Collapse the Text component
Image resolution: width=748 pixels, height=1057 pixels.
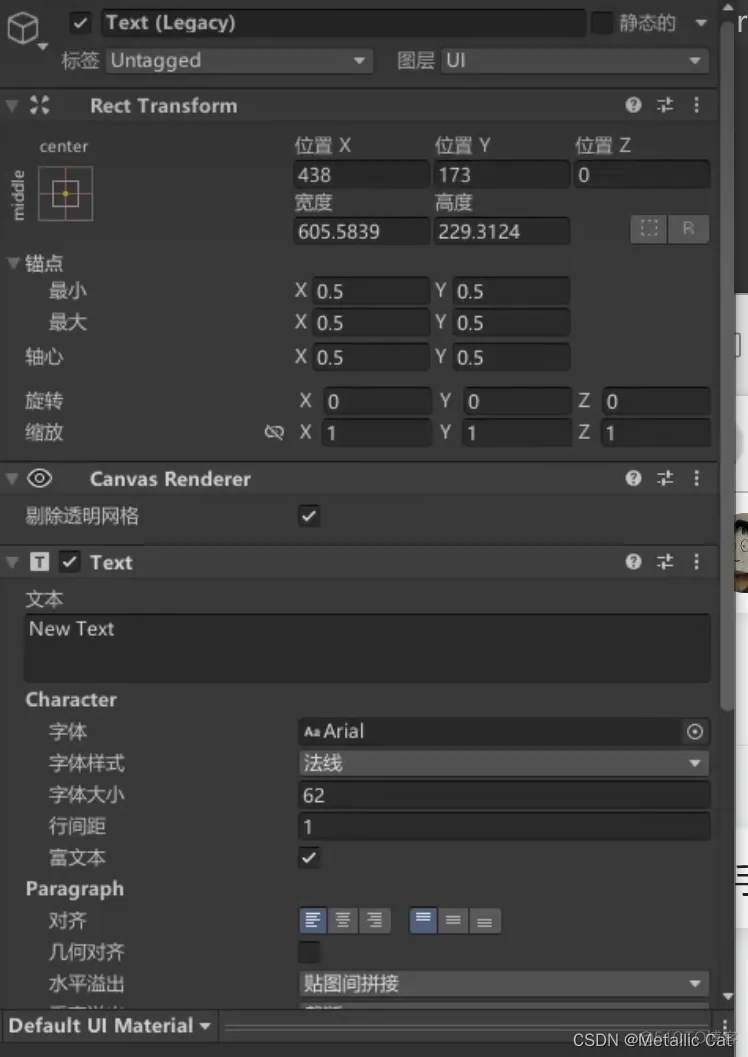click(12, 563)
